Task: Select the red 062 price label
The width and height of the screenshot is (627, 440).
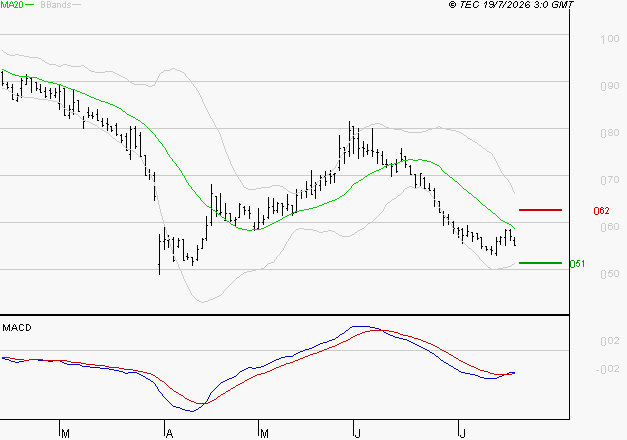Action: pos(601,211)
